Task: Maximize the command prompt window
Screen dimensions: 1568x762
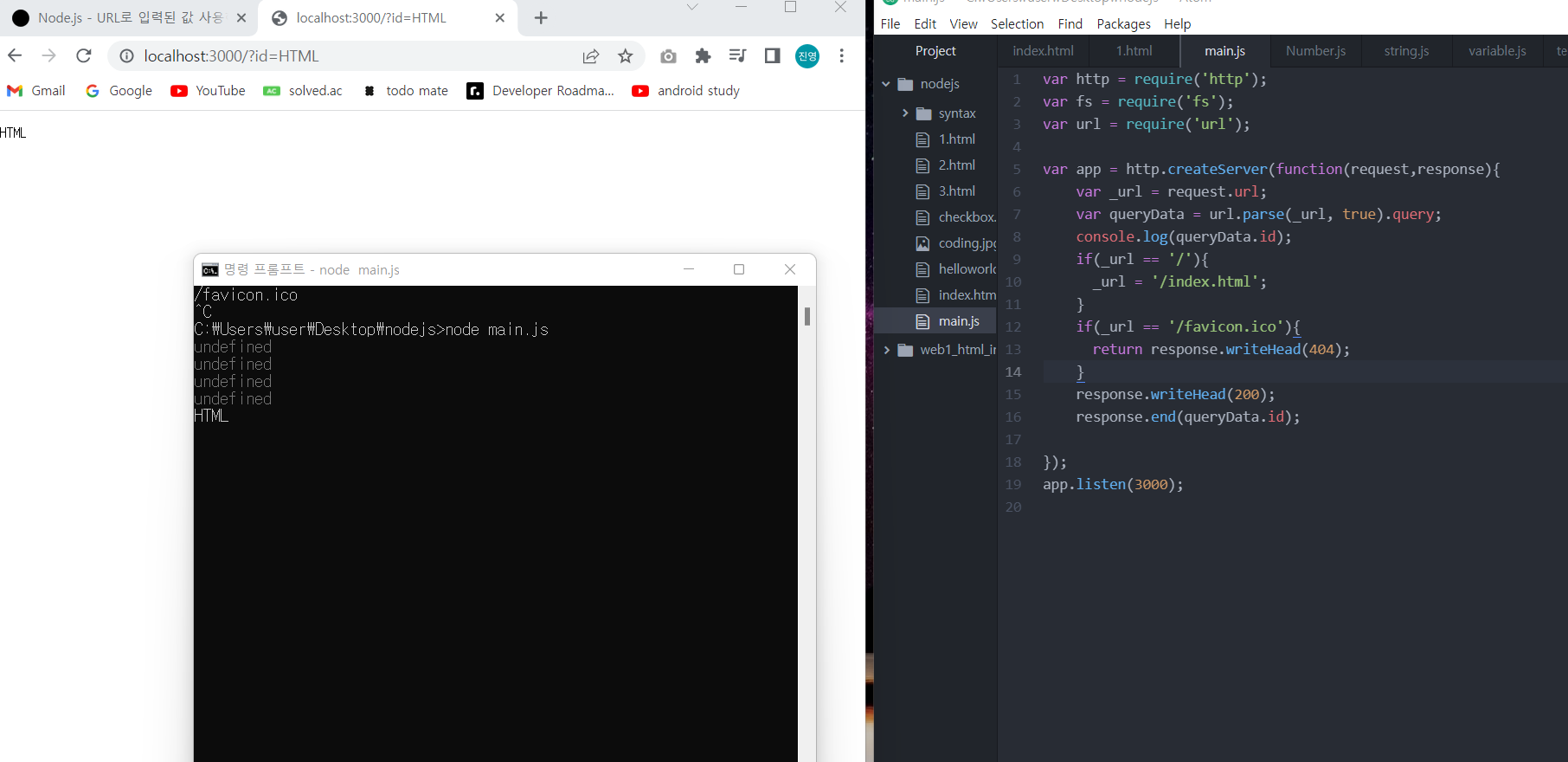Action: pyautogui.click(x=739, y=269)
